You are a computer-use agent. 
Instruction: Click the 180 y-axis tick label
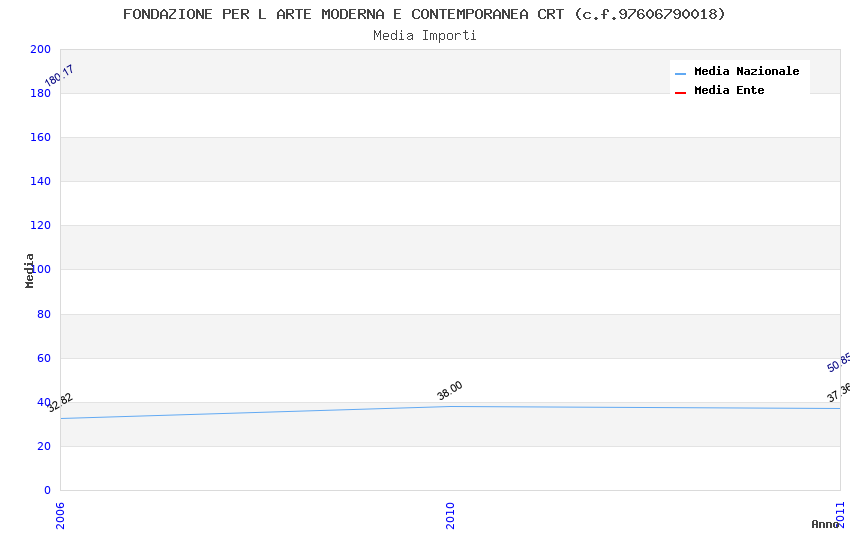coord(40,93)
